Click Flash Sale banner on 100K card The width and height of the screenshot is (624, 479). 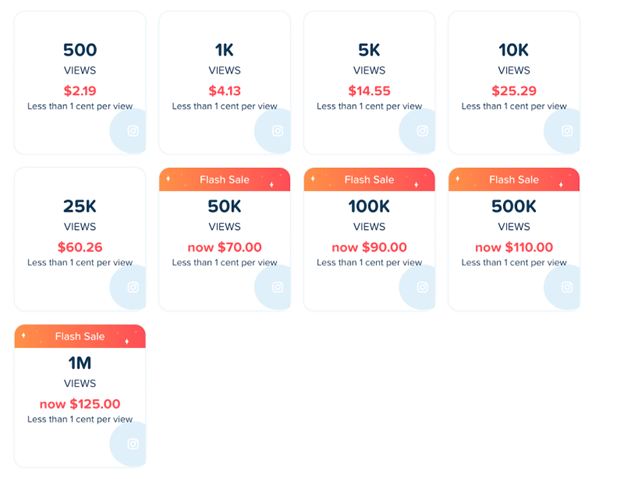pyautogui.click(x=369, y=180)
